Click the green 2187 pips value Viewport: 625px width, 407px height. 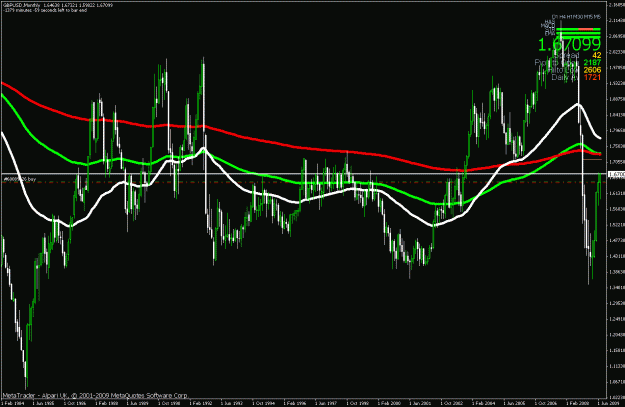(592, 63)
